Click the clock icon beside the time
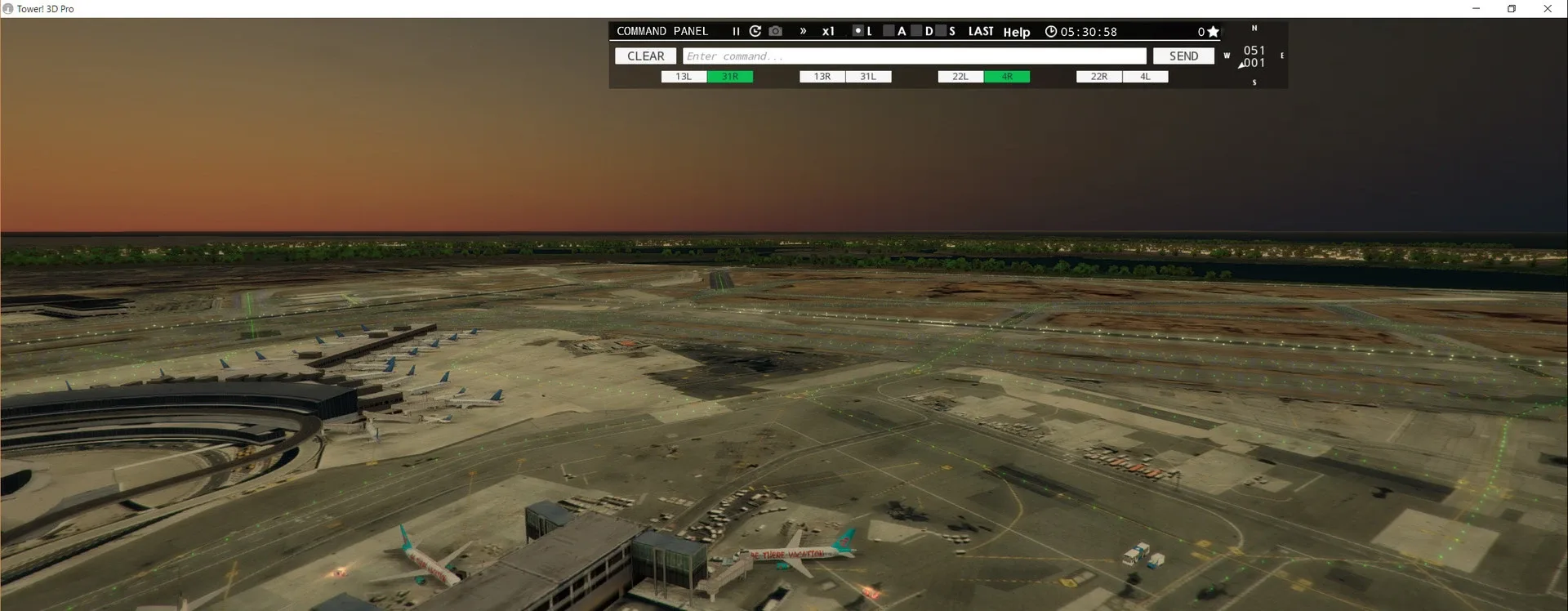 [1051, 32]
